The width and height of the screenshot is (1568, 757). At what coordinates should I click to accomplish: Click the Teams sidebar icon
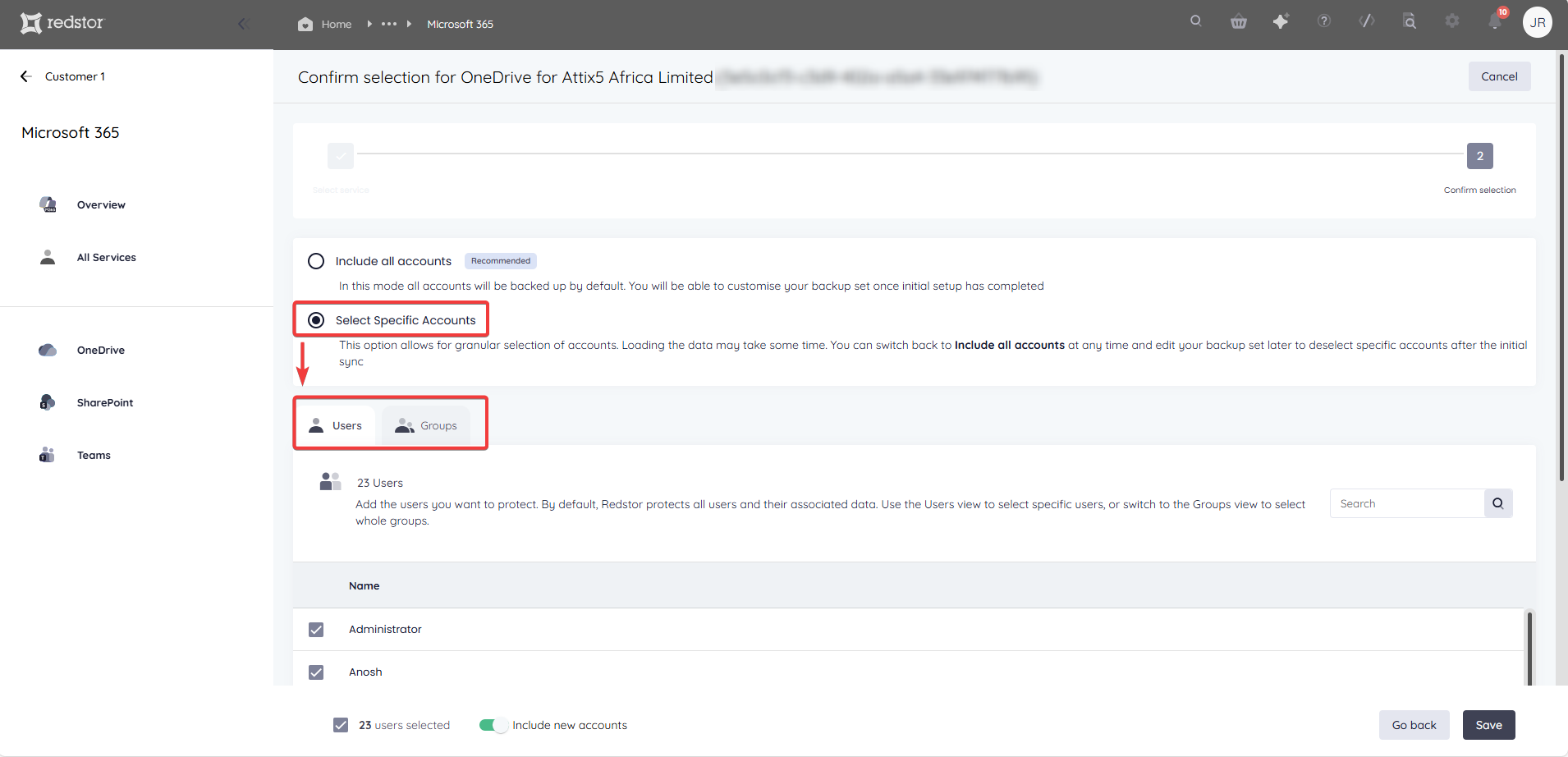coord(47,455)
